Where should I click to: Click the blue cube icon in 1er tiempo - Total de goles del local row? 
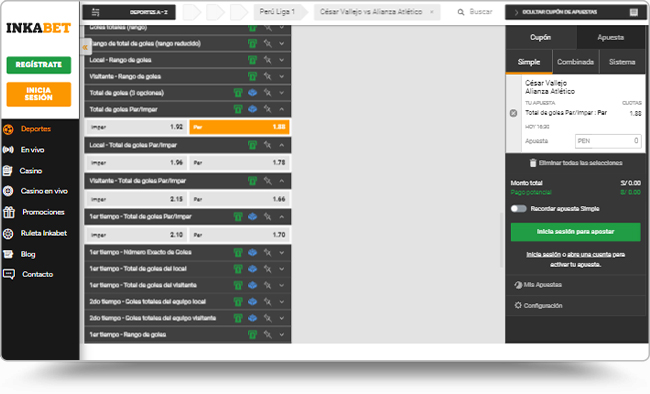click(252, 269)
